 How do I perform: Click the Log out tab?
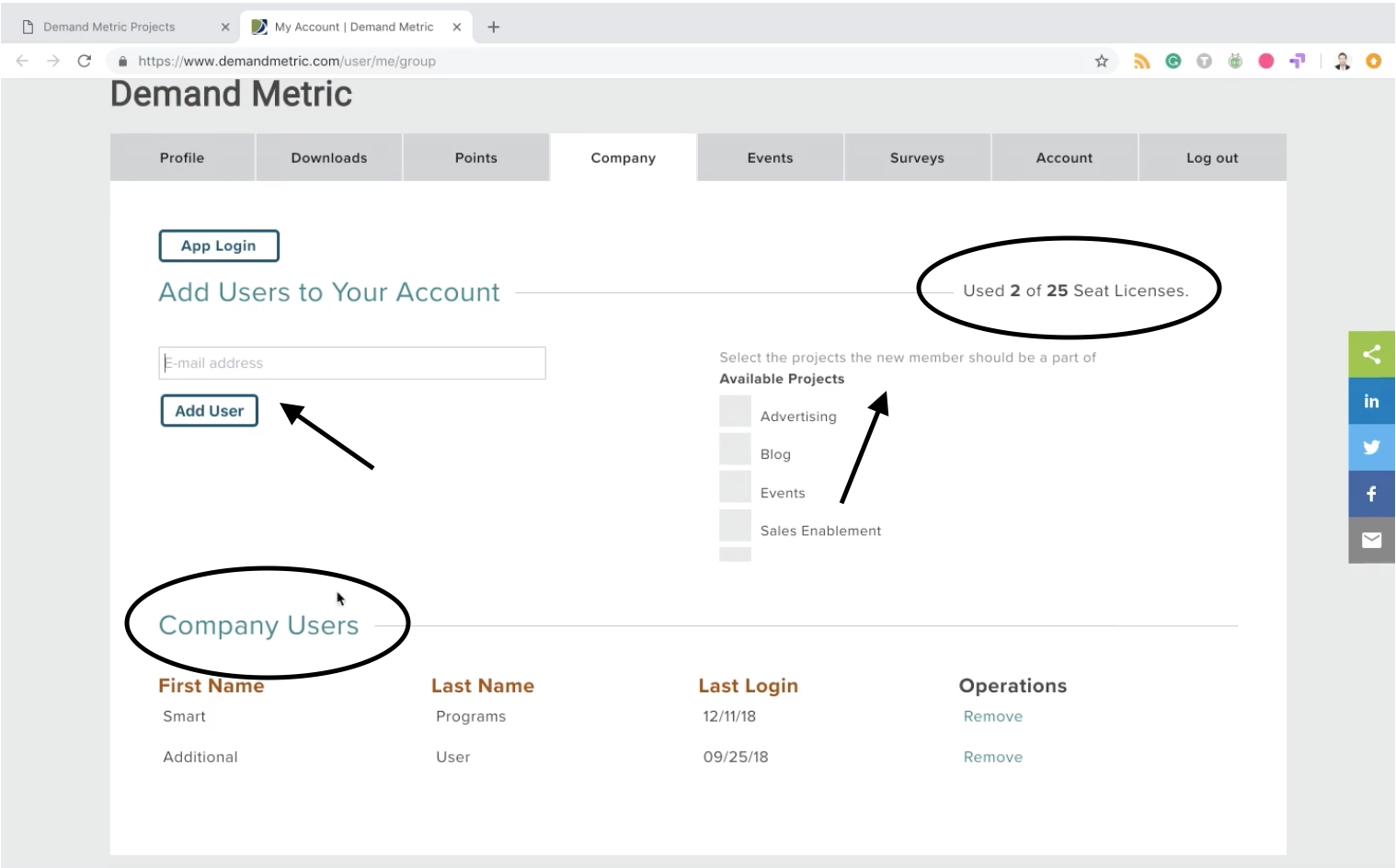pyautogui.click(x=1212, y=157)
